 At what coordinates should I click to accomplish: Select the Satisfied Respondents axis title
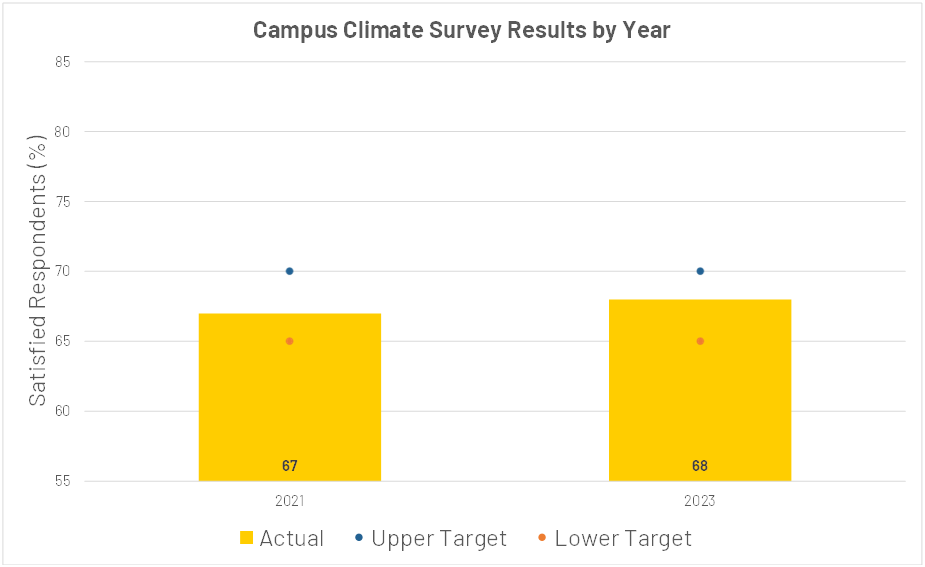pyautogui.click(x=37, y=271)
